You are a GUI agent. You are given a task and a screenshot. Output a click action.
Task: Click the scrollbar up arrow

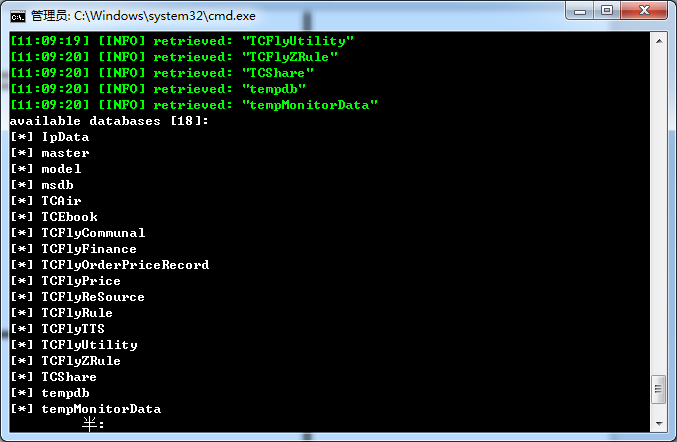pos(659,41)
